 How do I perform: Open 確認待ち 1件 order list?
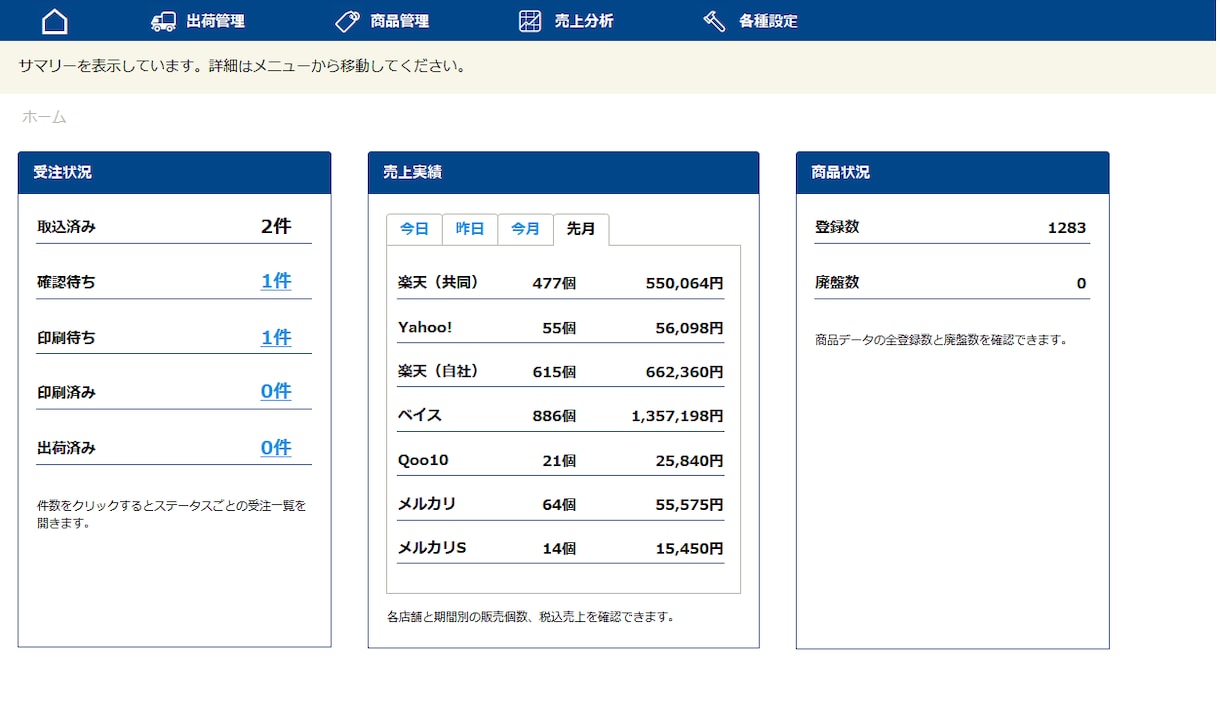(276, 281)
